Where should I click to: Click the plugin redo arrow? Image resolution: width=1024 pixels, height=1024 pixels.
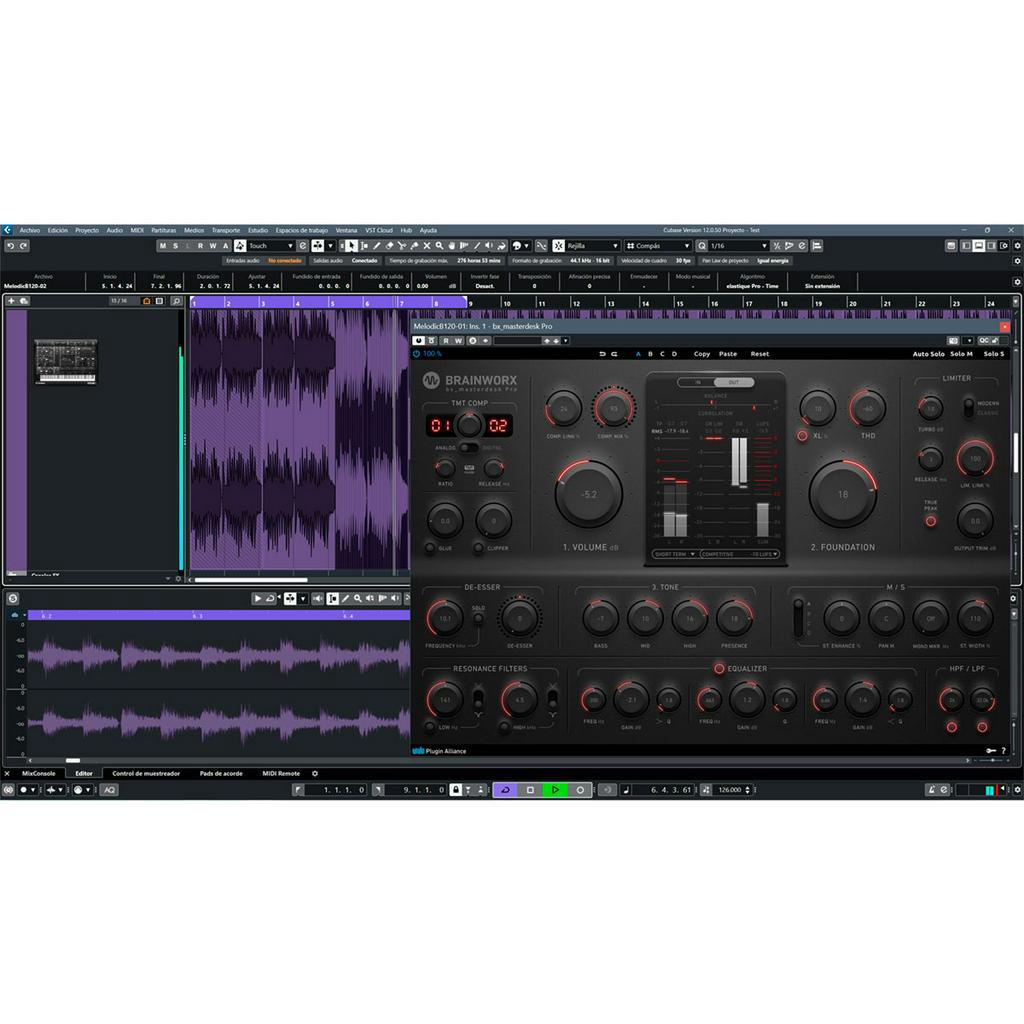pyautogui.click(x=614, y=354)
